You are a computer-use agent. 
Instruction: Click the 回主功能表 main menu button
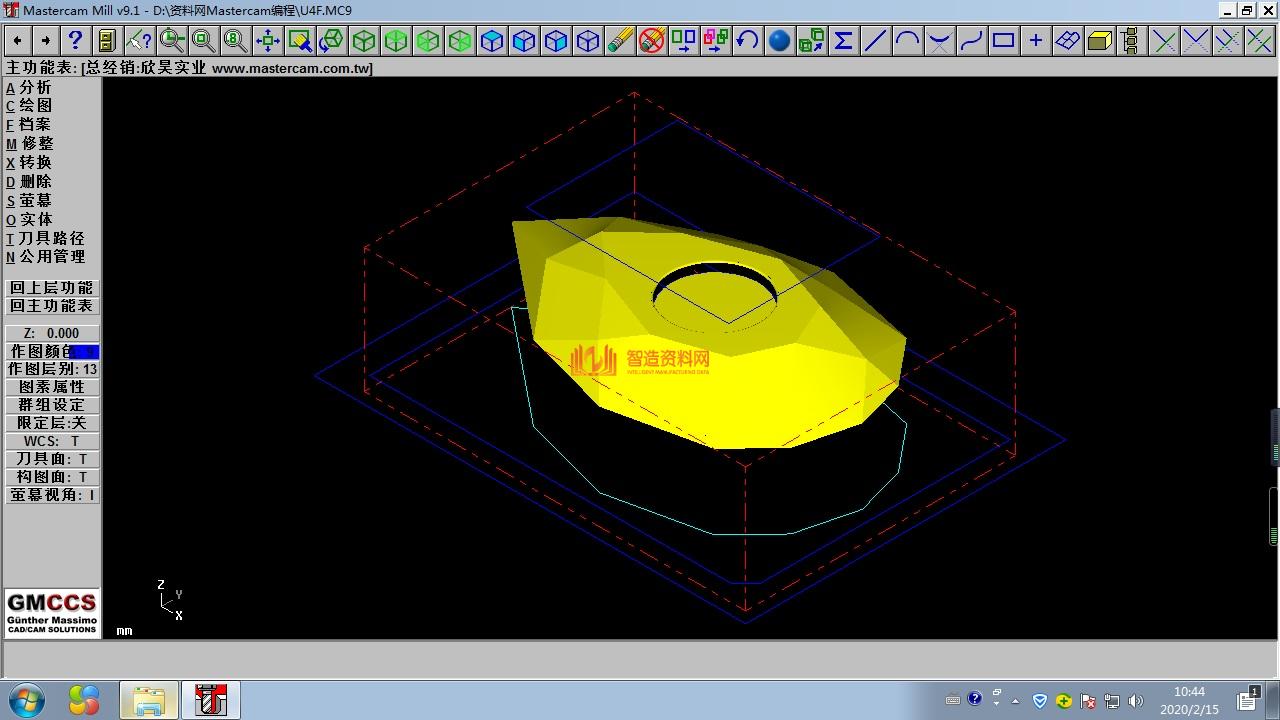pos(52,306)
